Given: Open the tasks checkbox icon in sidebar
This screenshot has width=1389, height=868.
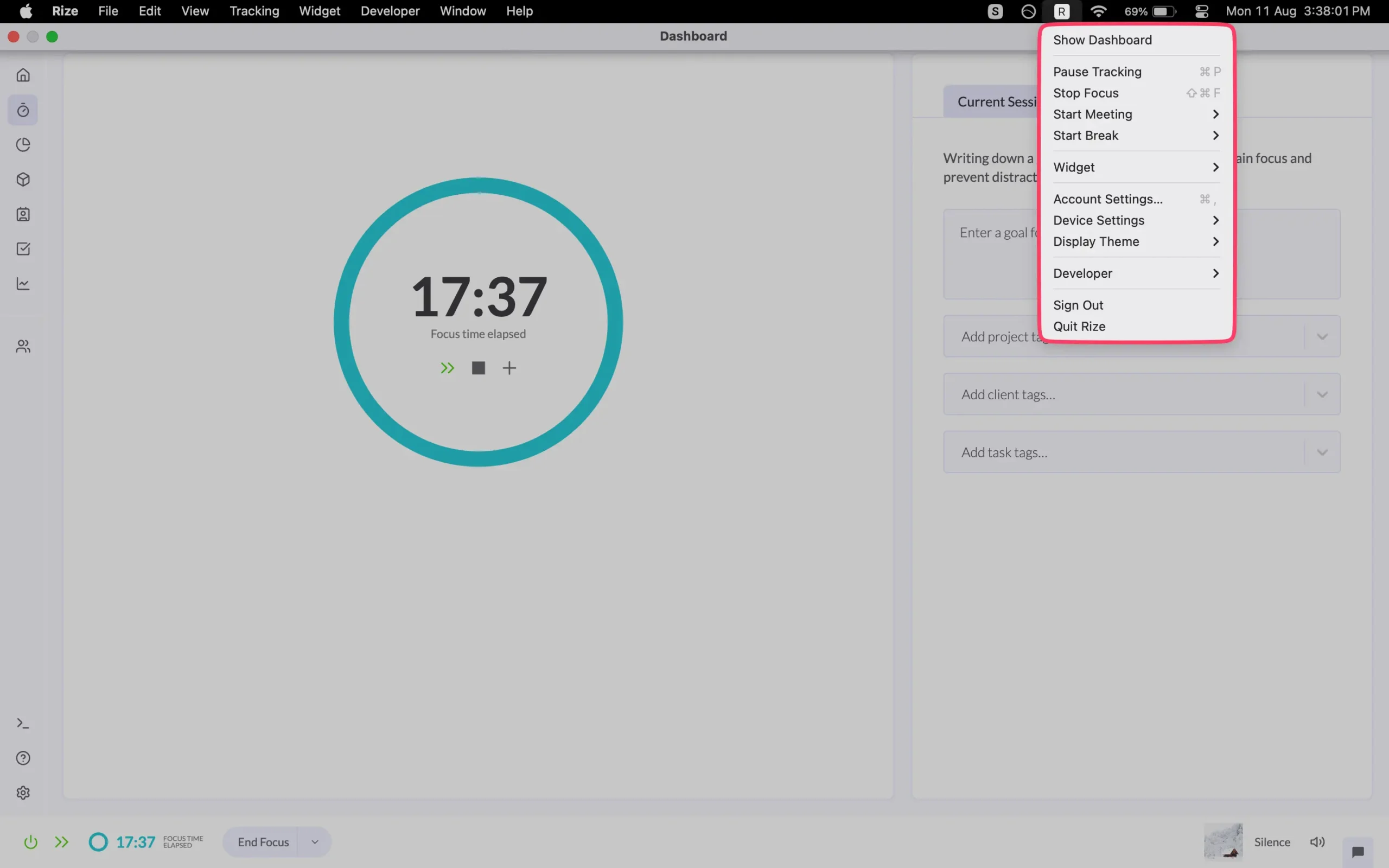Looking at the screenshot, I should 23,248.
